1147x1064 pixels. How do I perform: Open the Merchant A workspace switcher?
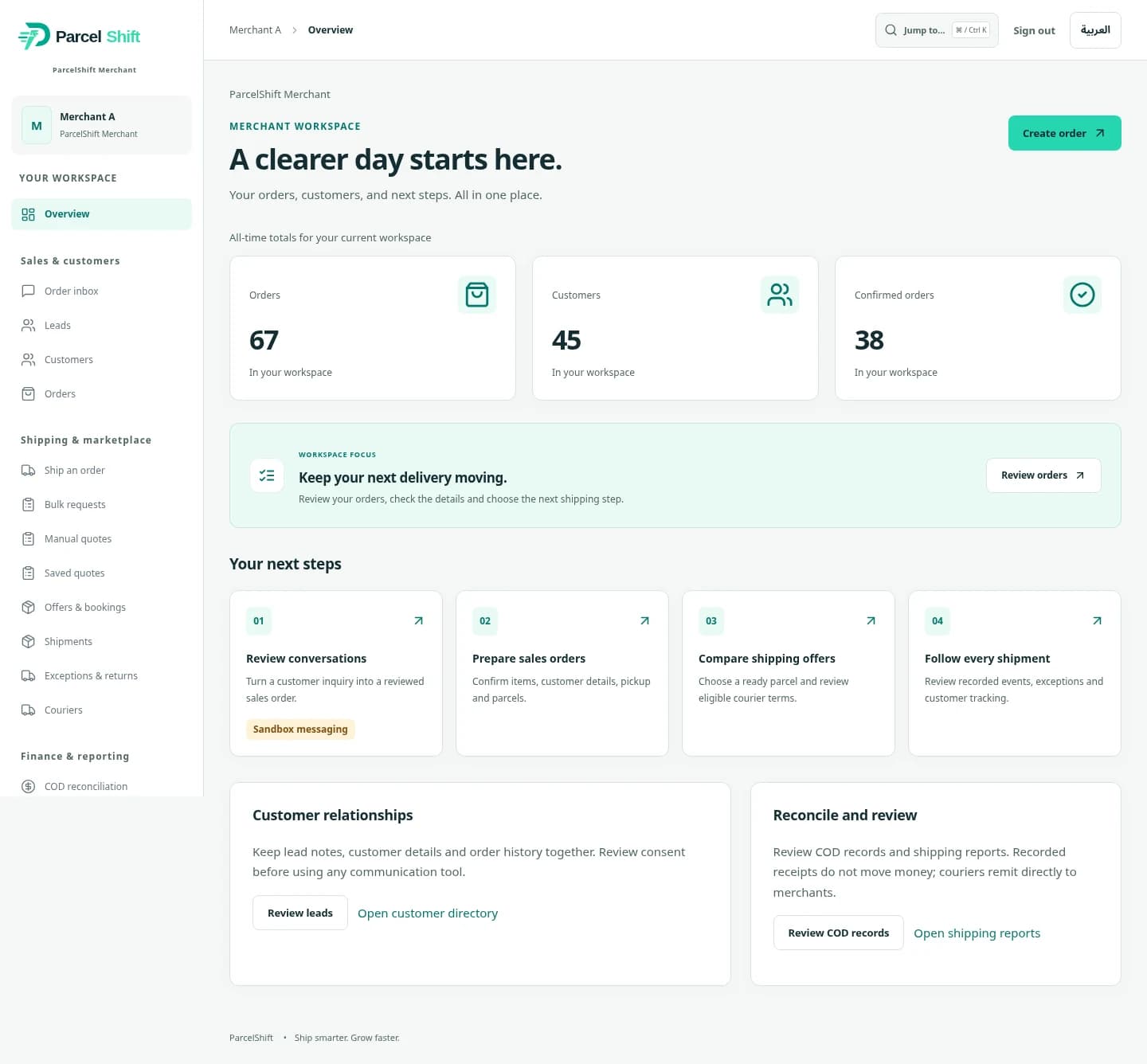(102, 126)
